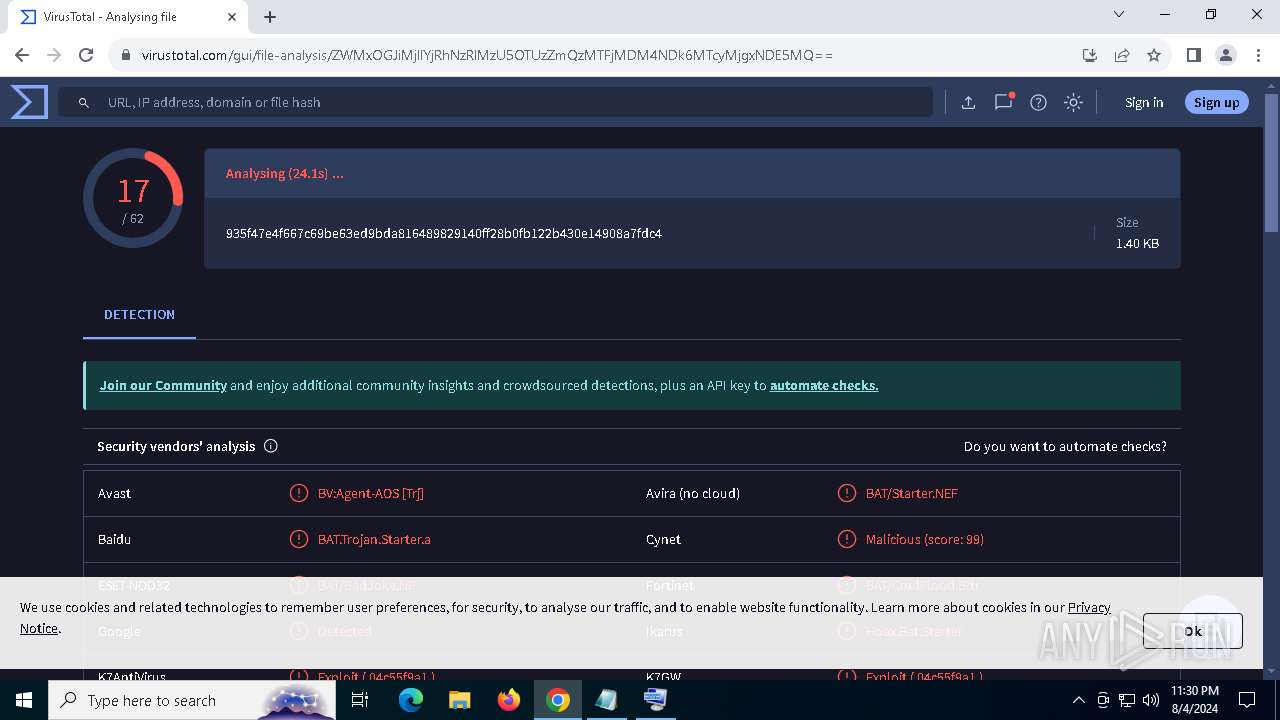
Task: Focus the URL, IP address, domain search field
Action: pyautogui.click(x=495, y=102)
